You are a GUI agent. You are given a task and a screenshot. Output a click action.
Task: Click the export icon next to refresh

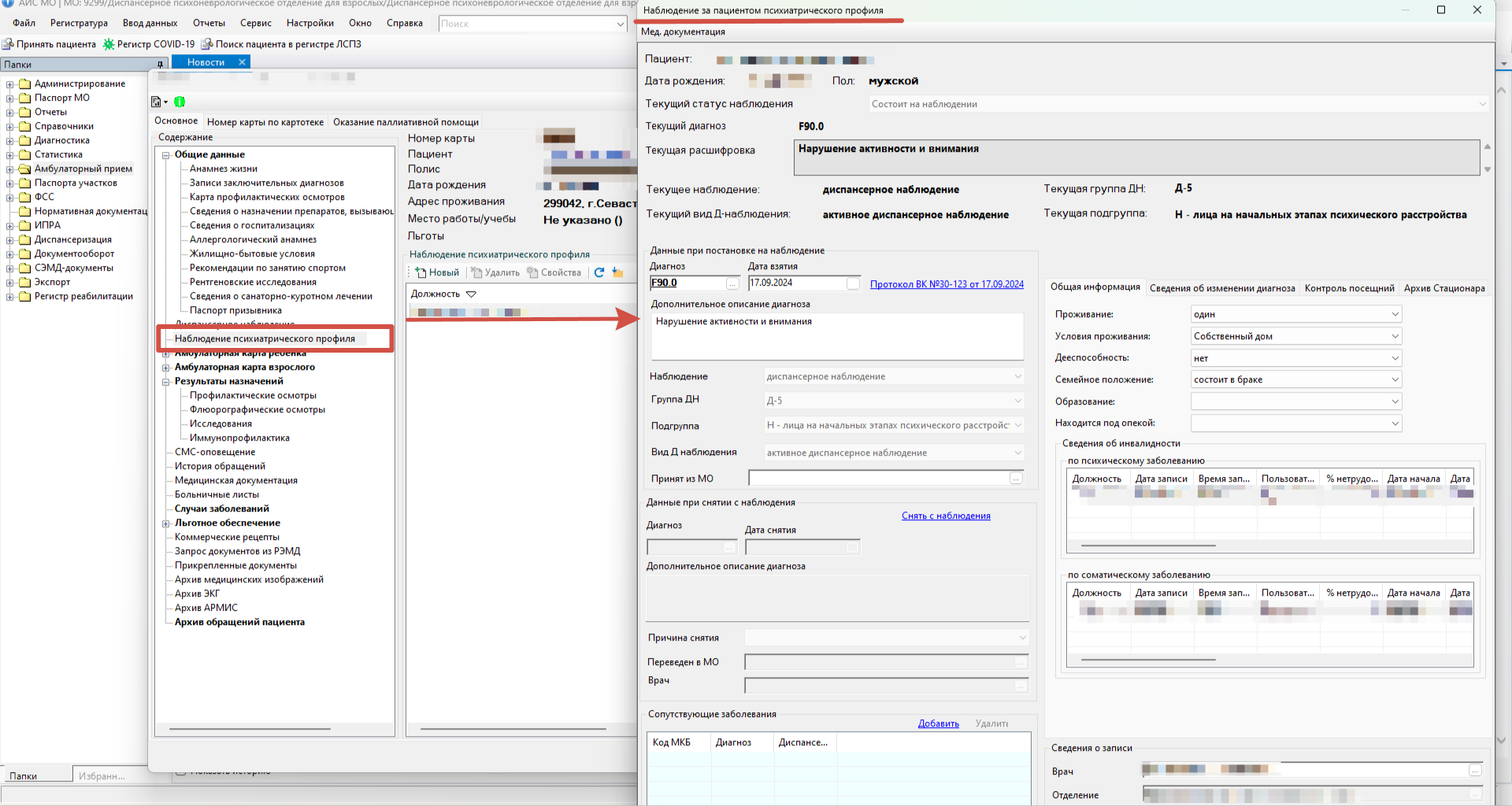[617, 272]
